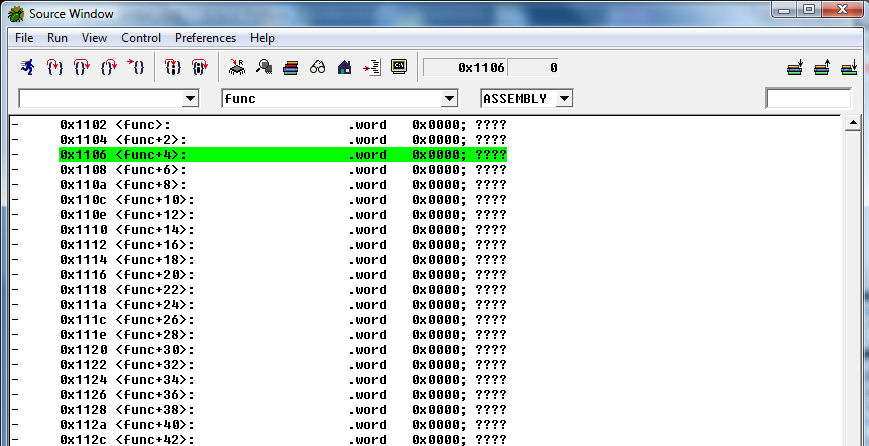Toggle breakpoint marker at 0x1110 <func+14>
This screenshot has width=869, height=446.
tap(14, 229)
